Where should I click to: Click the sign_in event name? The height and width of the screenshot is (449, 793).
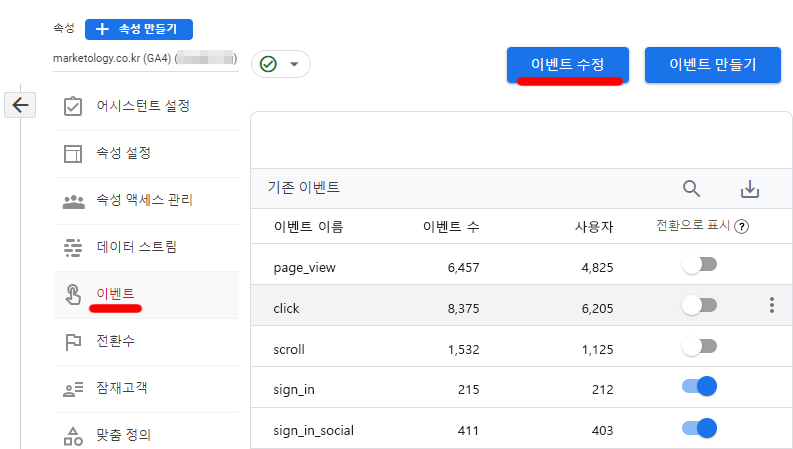tap(294, 390)
